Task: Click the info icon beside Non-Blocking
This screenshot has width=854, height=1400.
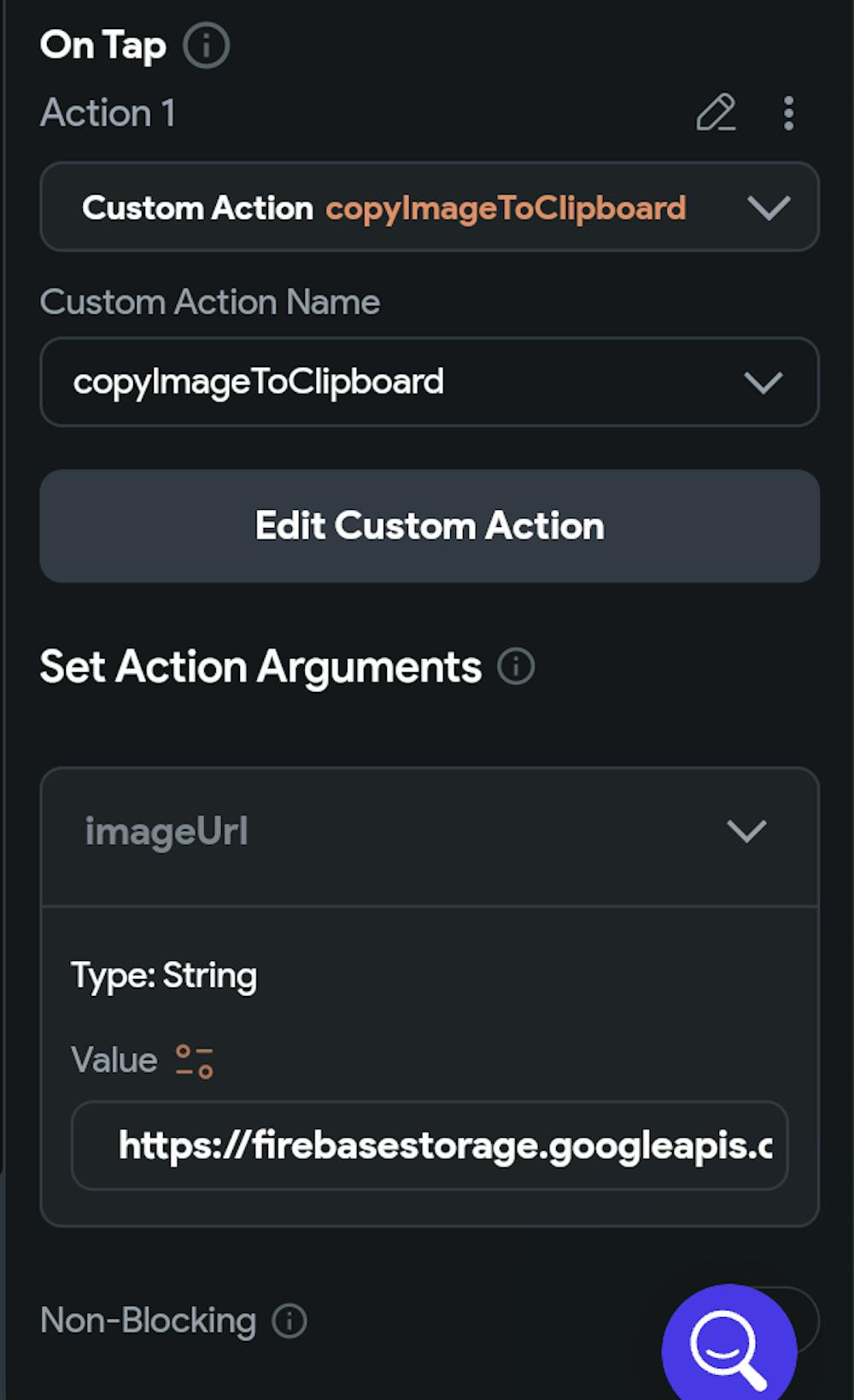Action: [x=290, y=1321]
